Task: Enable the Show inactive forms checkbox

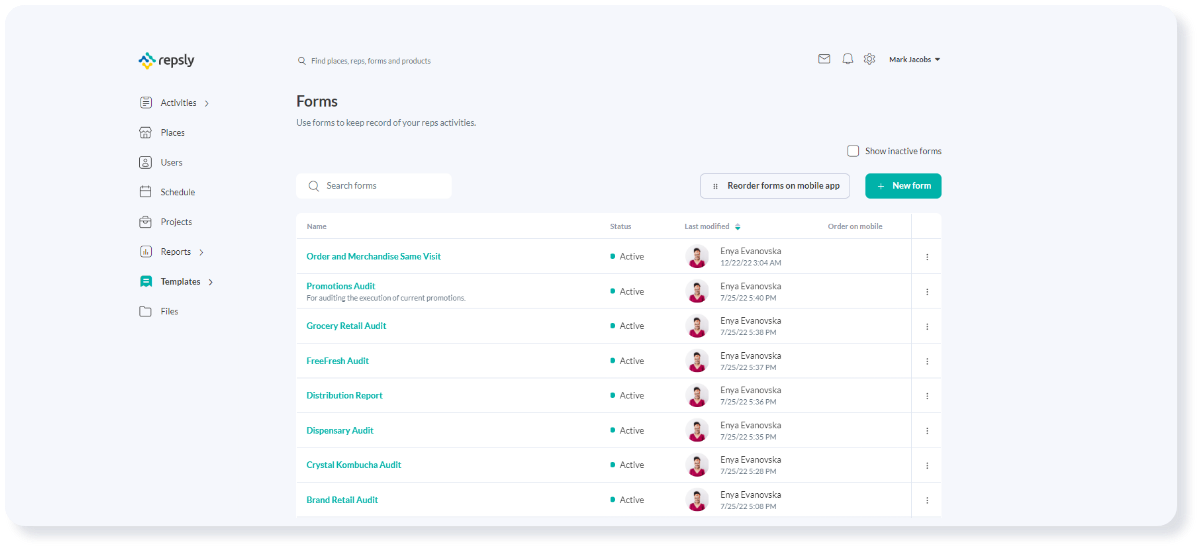Action: (x=853, y=151)
